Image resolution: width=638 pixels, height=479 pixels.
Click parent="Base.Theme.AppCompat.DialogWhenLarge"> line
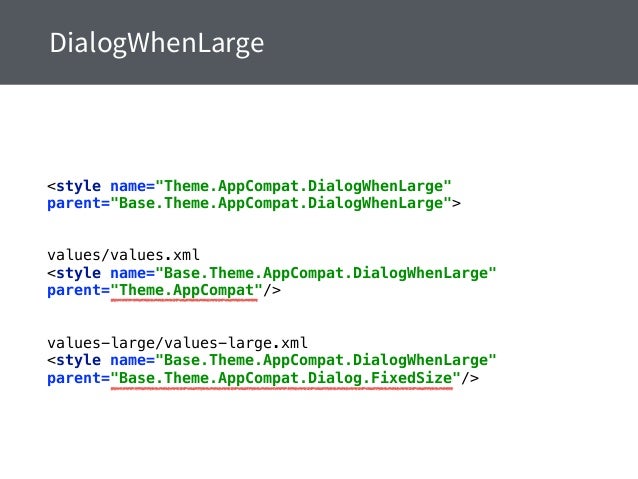click(254, 203)
